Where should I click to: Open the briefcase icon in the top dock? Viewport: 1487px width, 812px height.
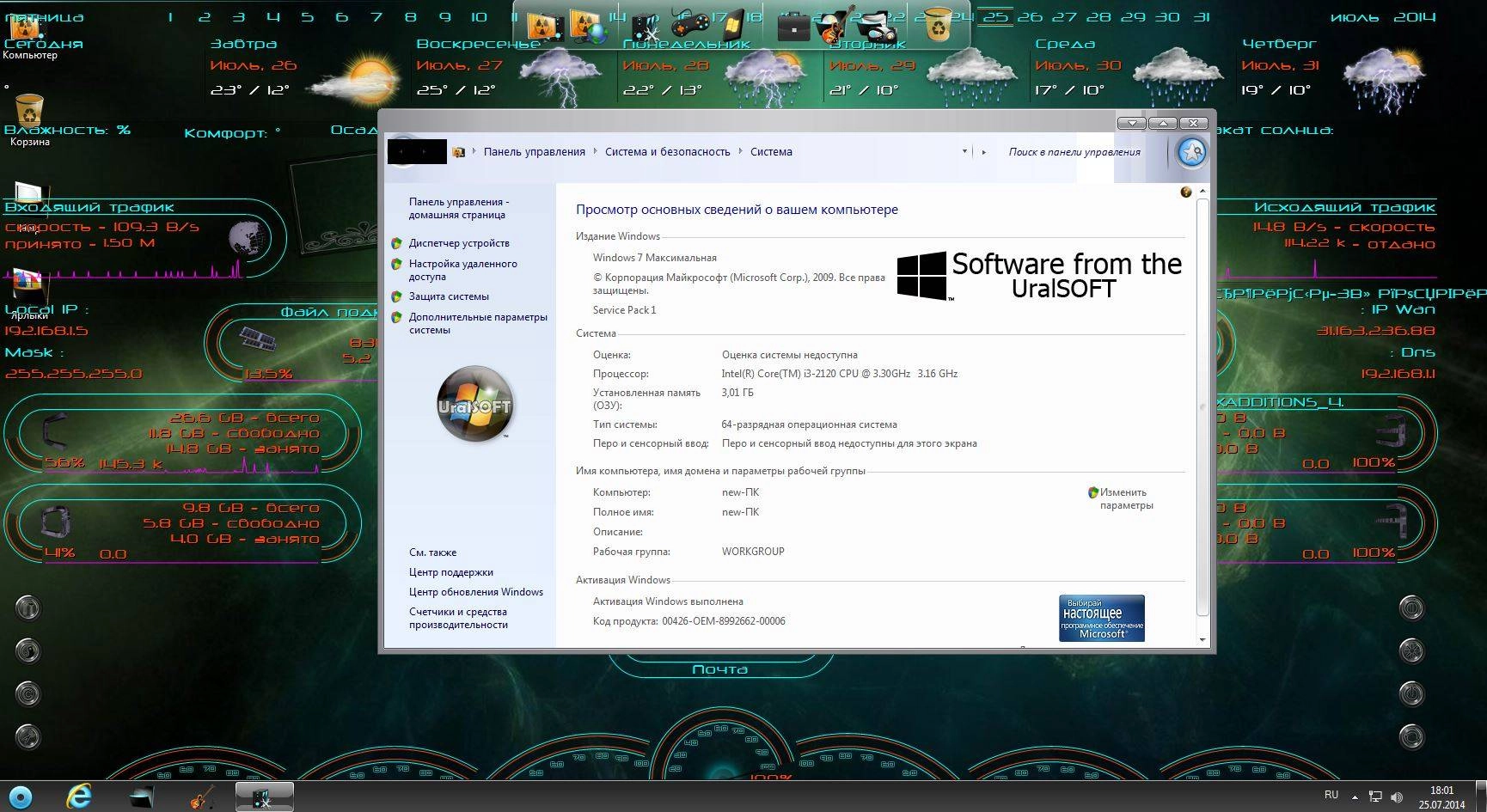pyautogui.click(x=792, y=28)
